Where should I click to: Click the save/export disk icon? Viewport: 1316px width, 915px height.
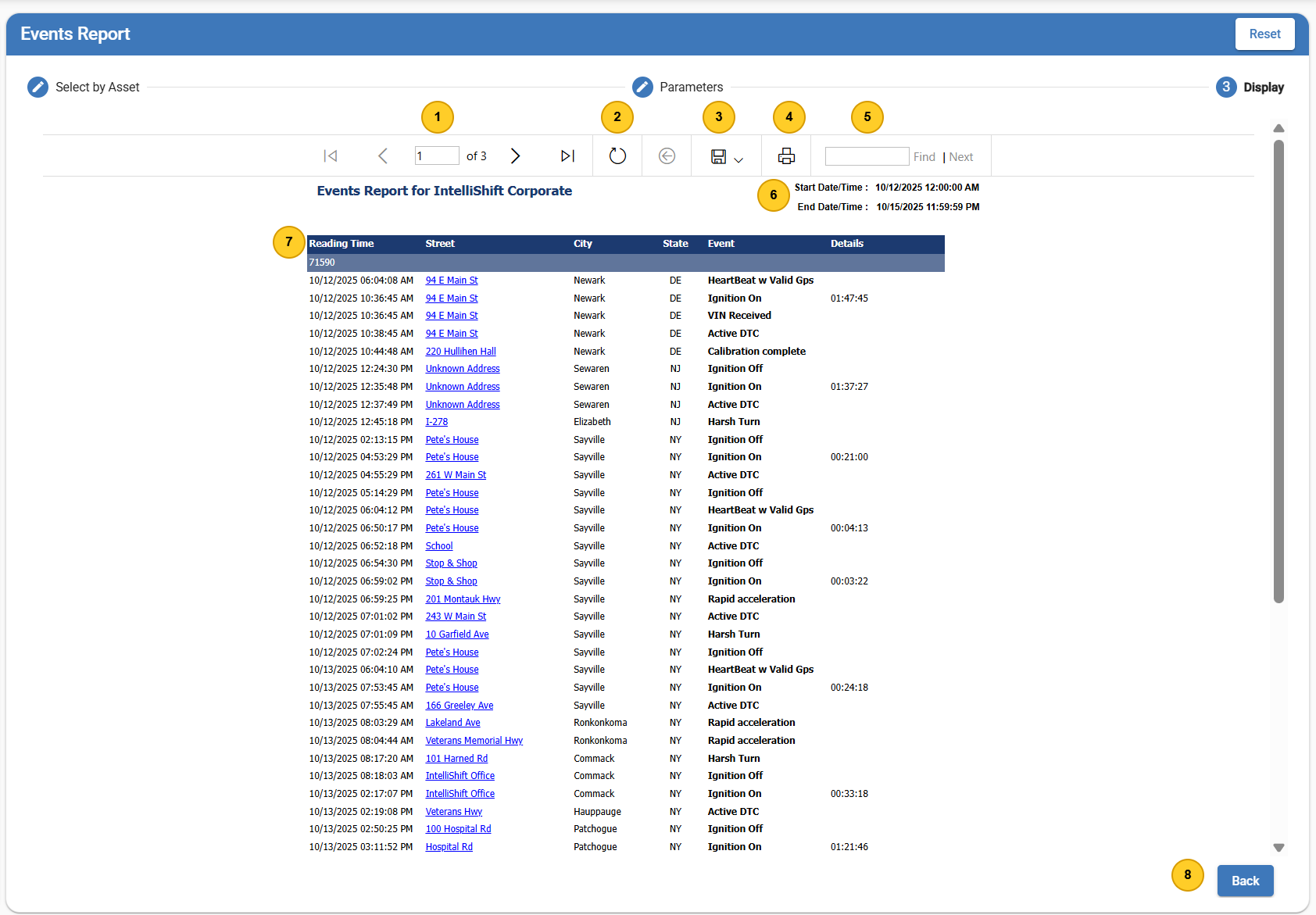click(x=718, y=157)
